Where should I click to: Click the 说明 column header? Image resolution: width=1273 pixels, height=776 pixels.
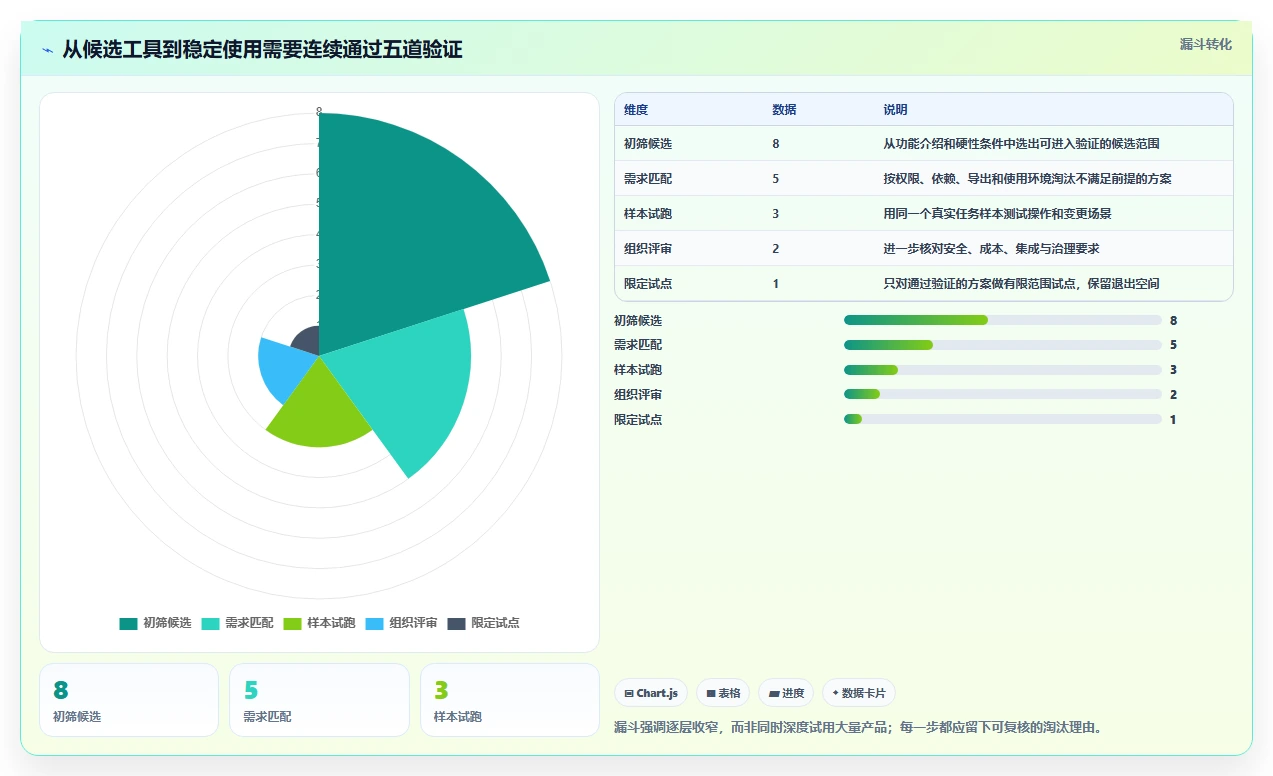click(895, 110)
